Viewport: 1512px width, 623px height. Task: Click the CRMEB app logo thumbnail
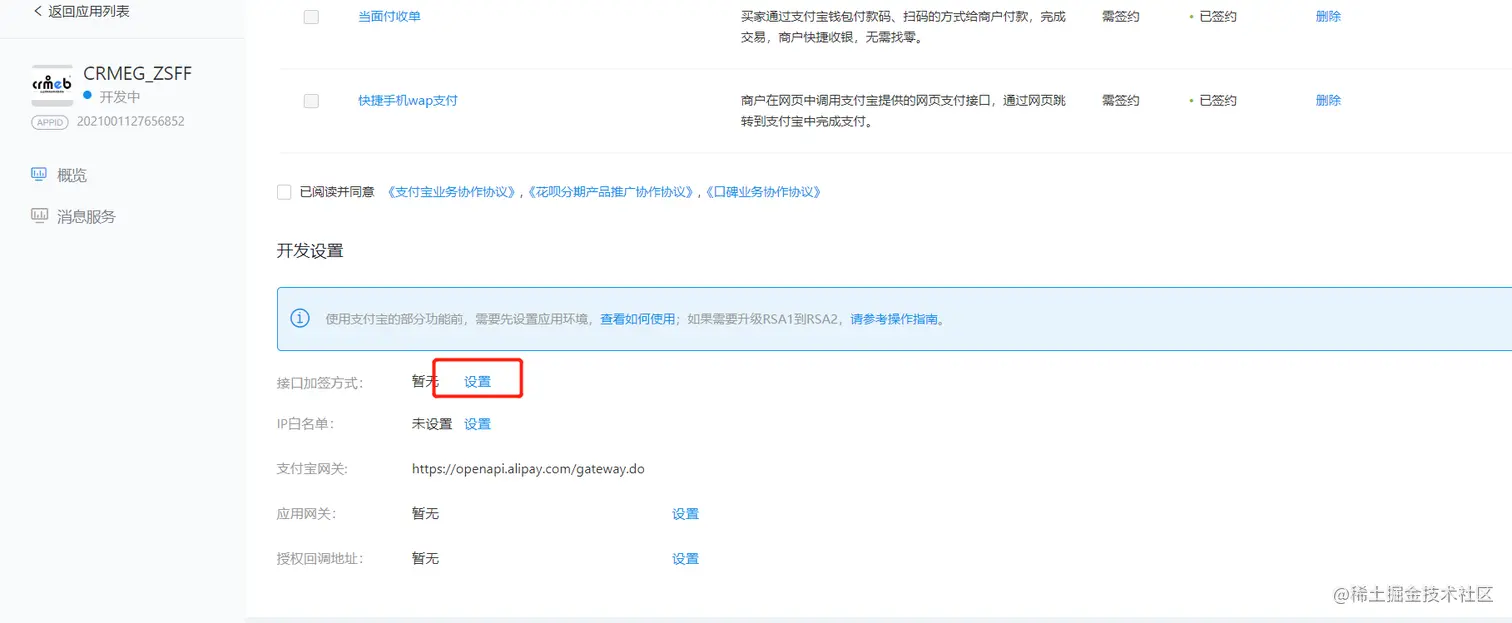click(x=52, y=86)
